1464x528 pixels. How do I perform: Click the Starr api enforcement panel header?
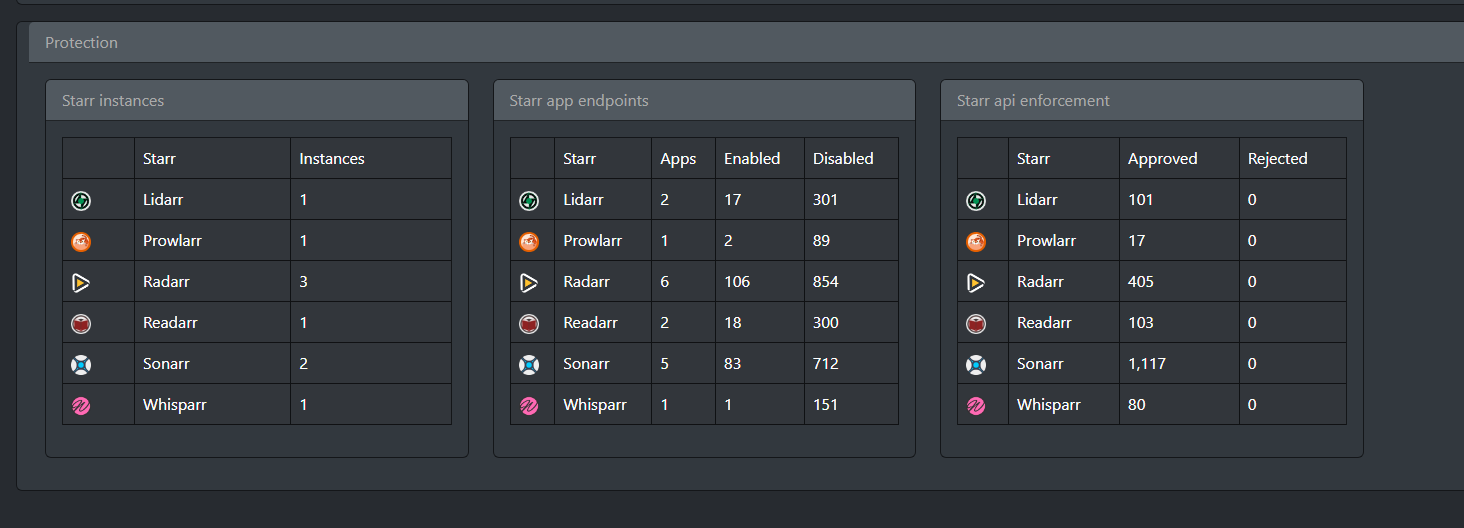(1152, 100)
